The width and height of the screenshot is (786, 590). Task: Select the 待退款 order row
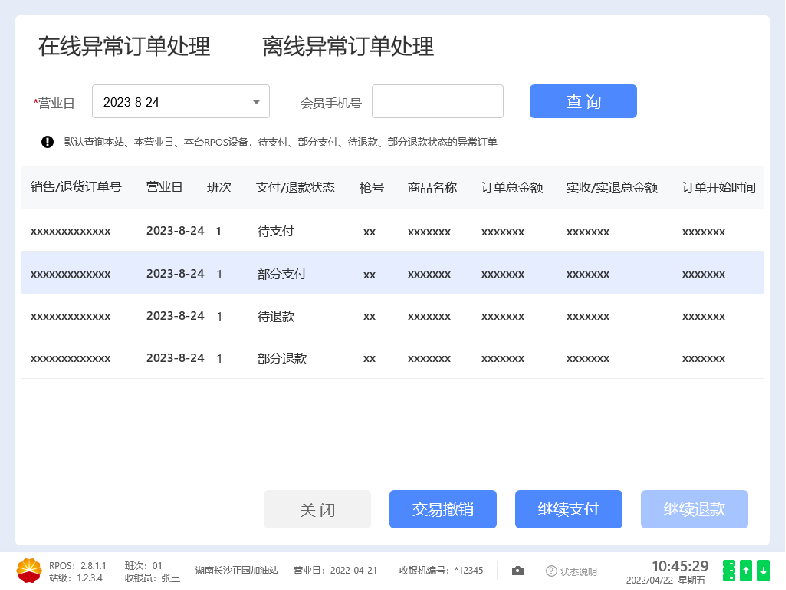tap(392, 316)
